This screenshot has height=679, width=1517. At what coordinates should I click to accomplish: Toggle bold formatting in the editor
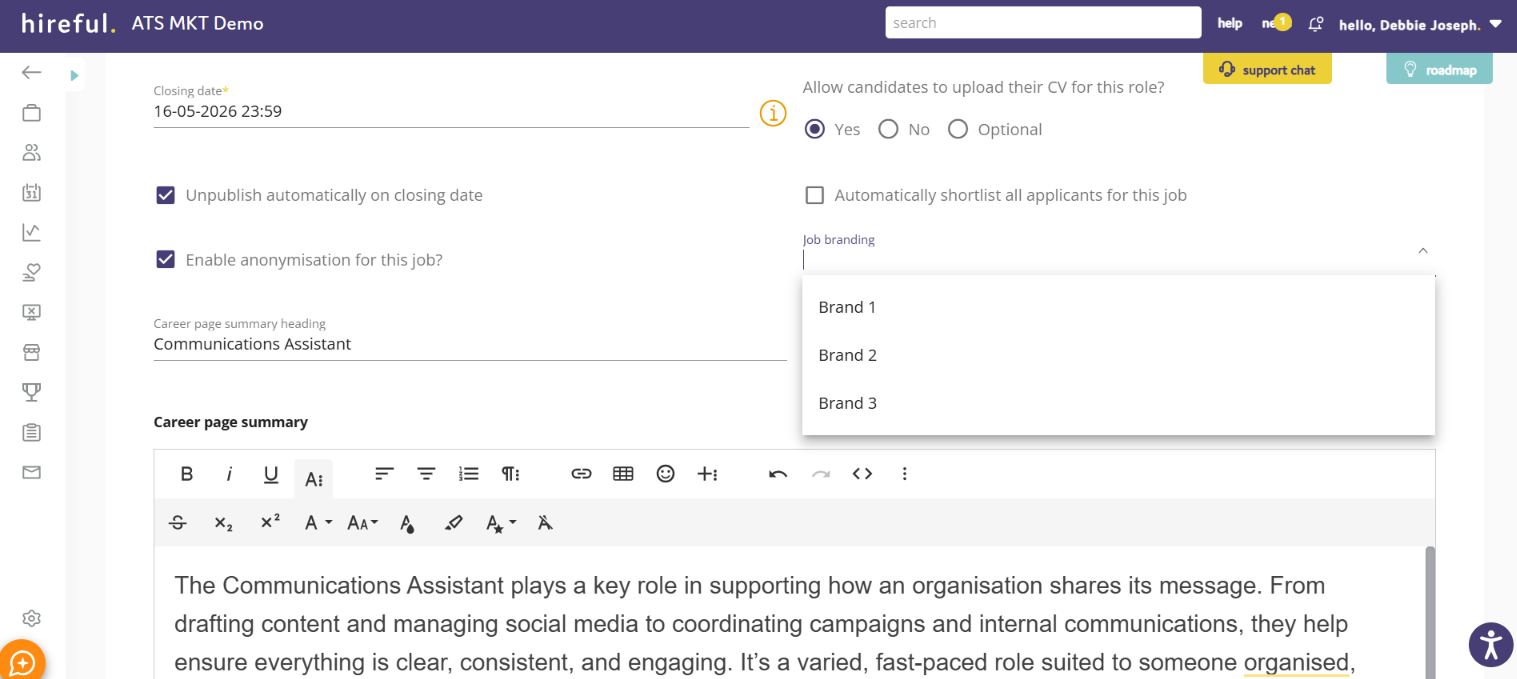187,474
